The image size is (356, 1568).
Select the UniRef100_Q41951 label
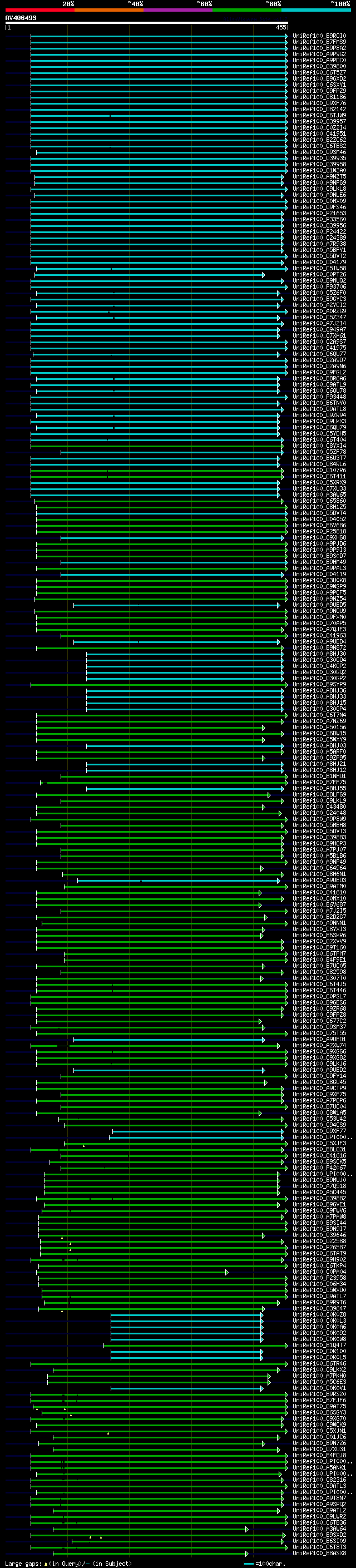click(x=319, y=134)
